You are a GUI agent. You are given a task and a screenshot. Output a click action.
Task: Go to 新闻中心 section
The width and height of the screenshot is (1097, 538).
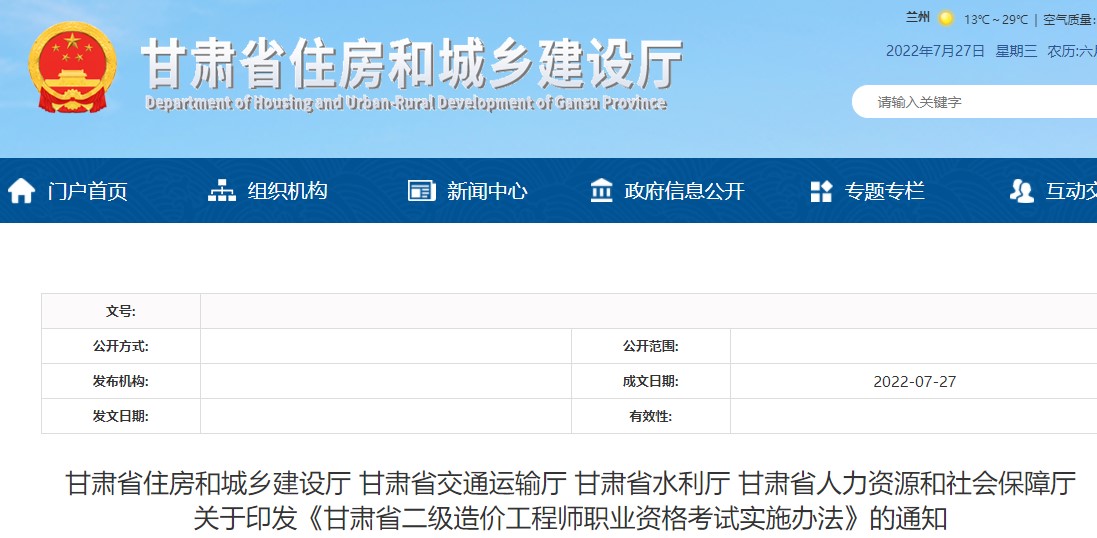click(487, 191)
